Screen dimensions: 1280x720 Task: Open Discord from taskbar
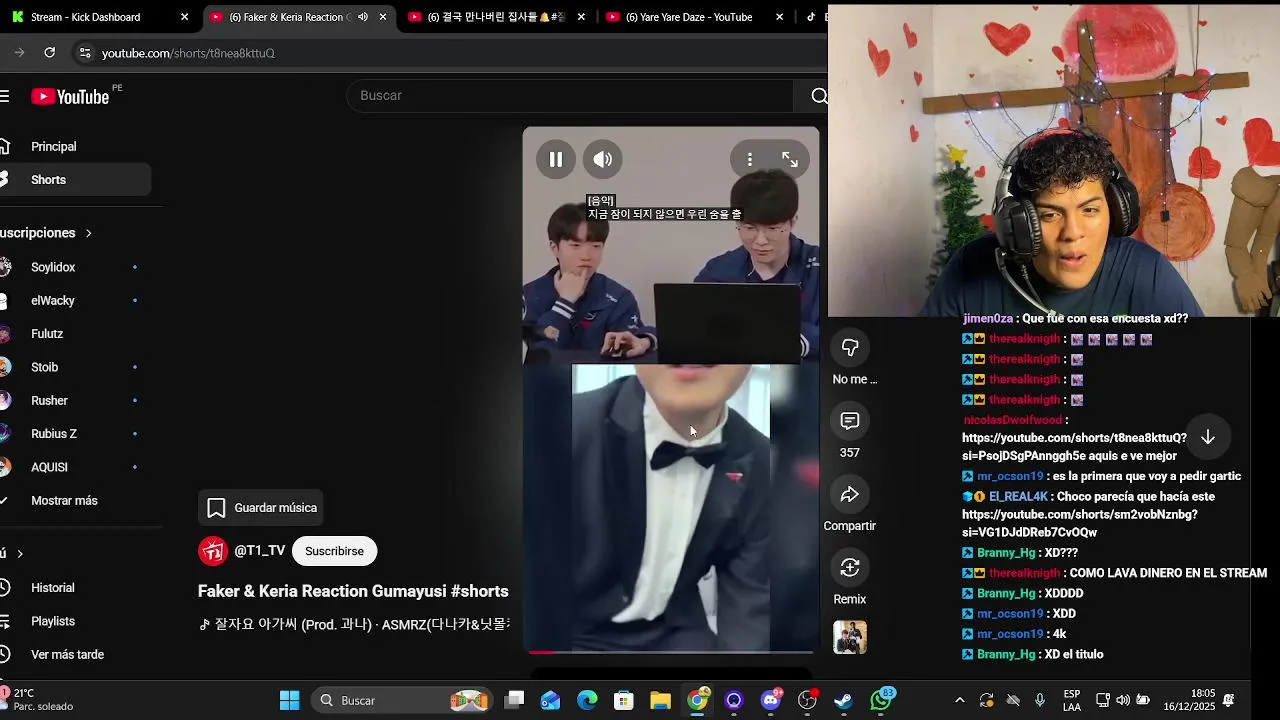pyautogui.click(x=771, y=701)
